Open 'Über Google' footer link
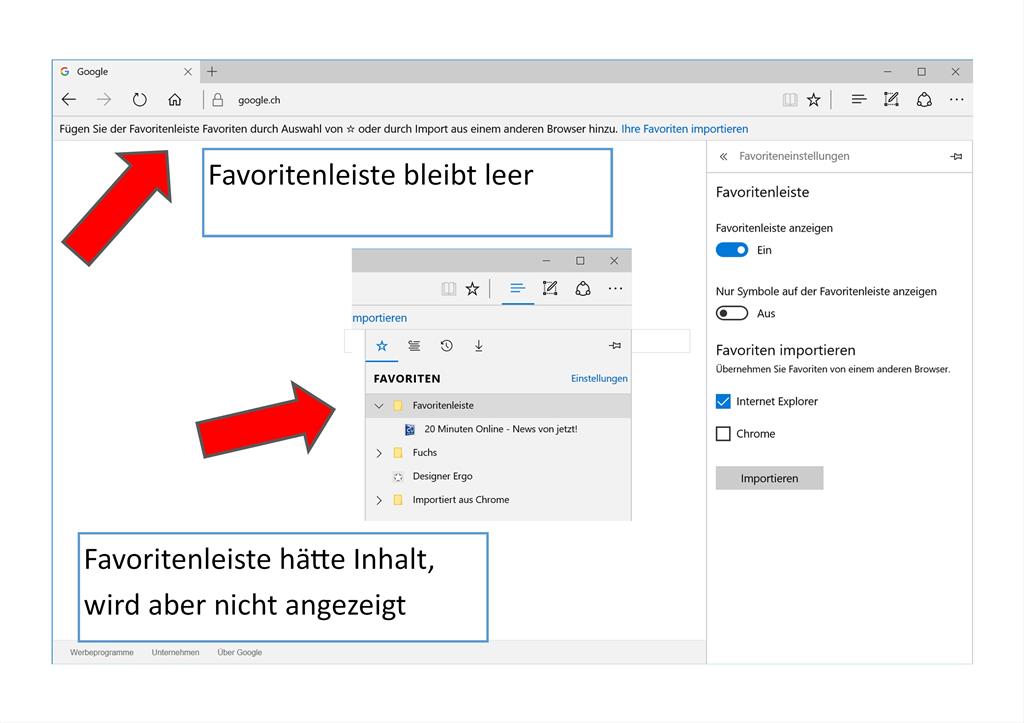 point(240,652)
